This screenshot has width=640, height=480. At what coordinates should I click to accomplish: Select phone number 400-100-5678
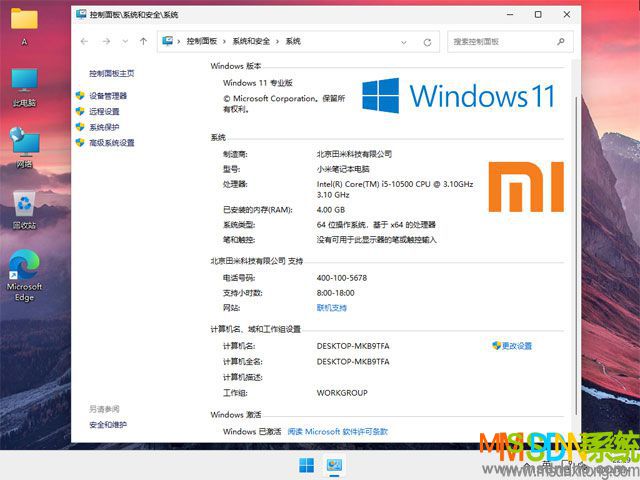coord(342,278)
